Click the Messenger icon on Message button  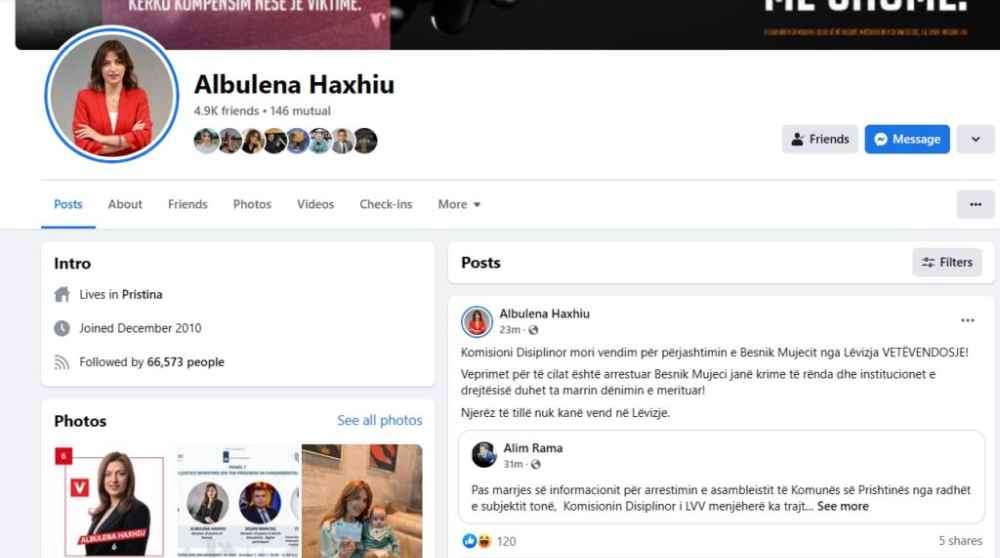point(881,139)
